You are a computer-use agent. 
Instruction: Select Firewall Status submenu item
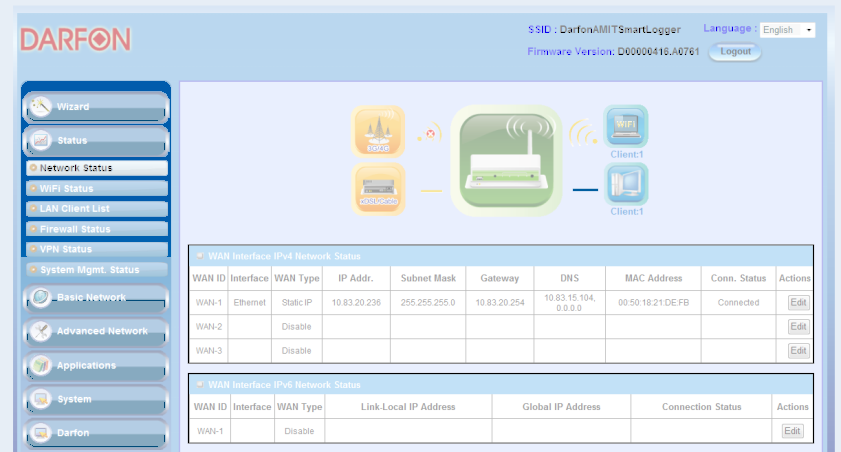[x=97, y=229]
